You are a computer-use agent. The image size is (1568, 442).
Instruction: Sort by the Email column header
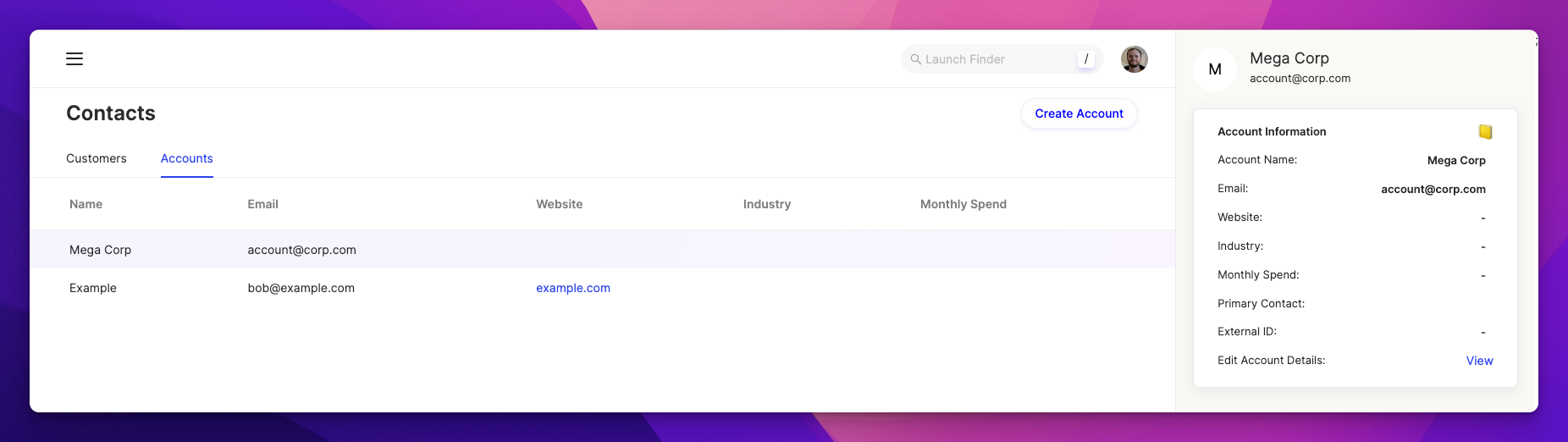[x=262, y=204]
